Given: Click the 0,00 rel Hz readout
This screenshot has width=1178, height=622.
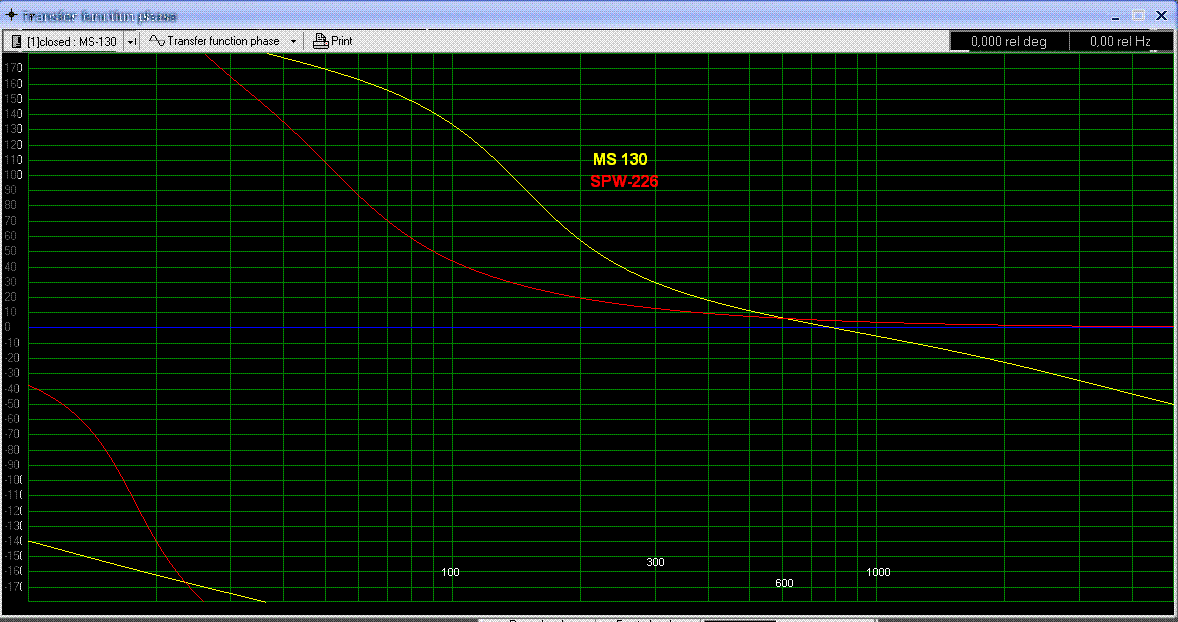Looking at the screenshot, I should (1121, 41).
